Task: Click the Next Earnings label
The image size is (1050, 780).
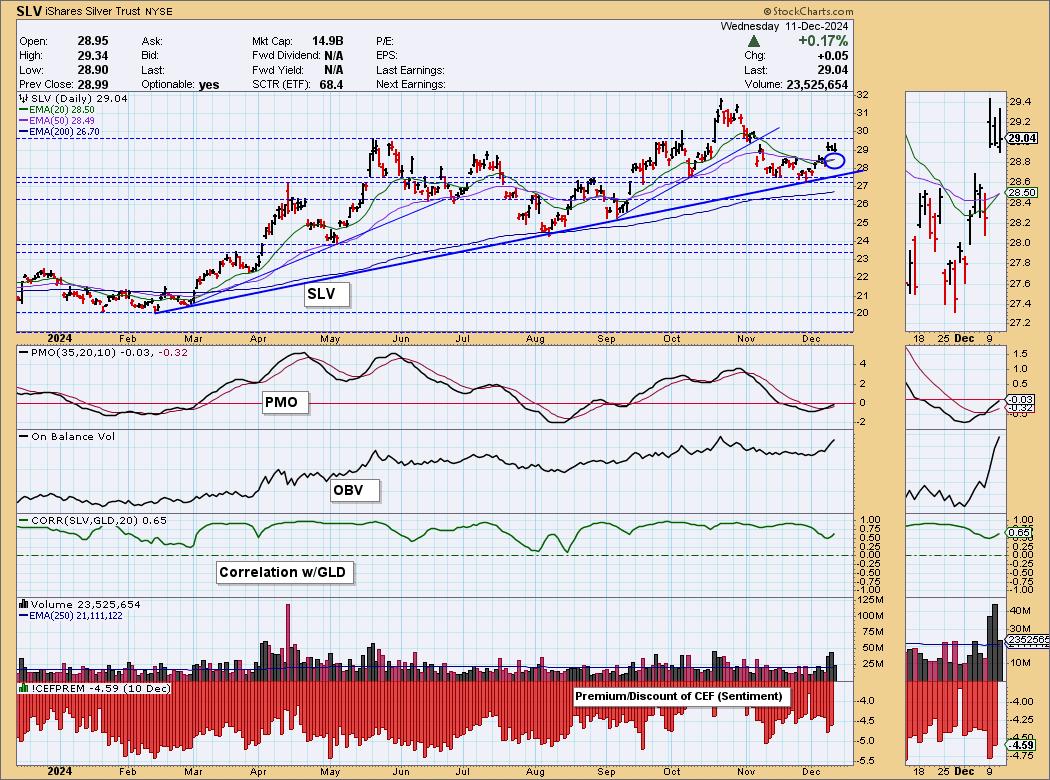Action: [x=410, y=84]
